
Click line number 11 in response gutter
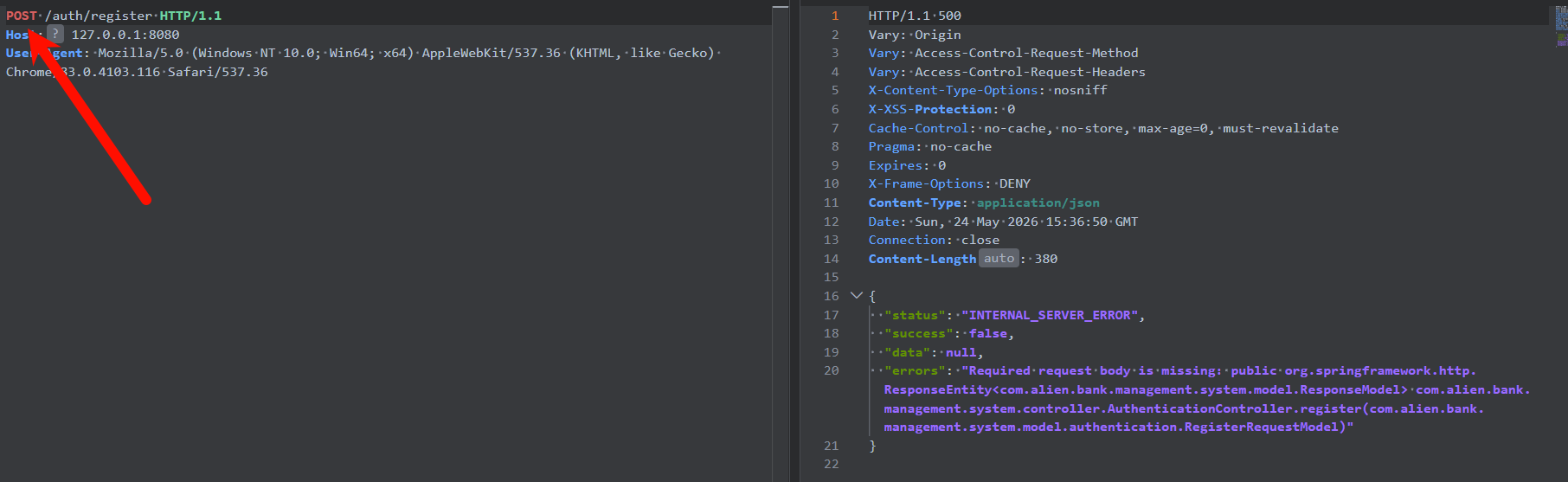(832, 202)
